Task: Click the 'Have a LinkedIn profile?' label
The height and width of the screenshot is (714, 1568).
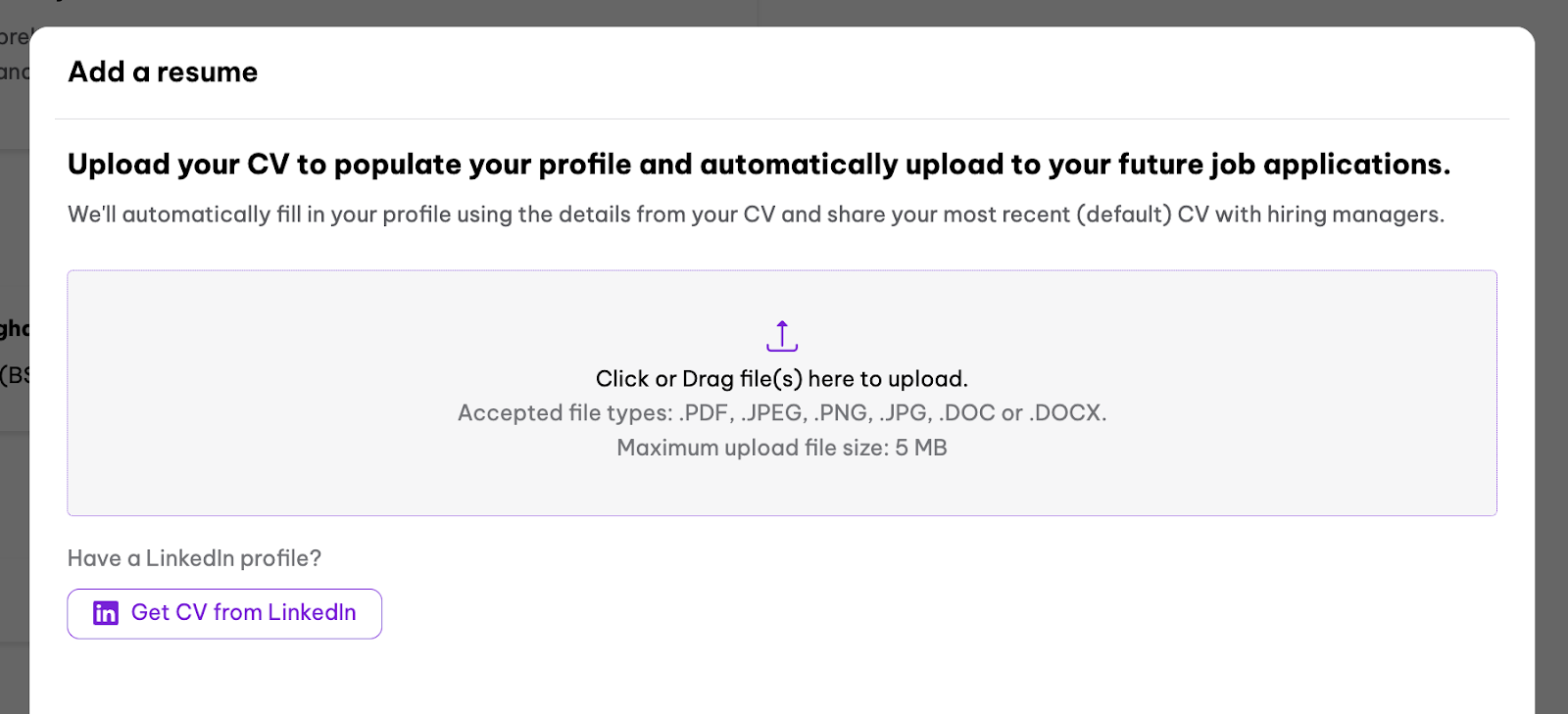Action: pos(194,558)
